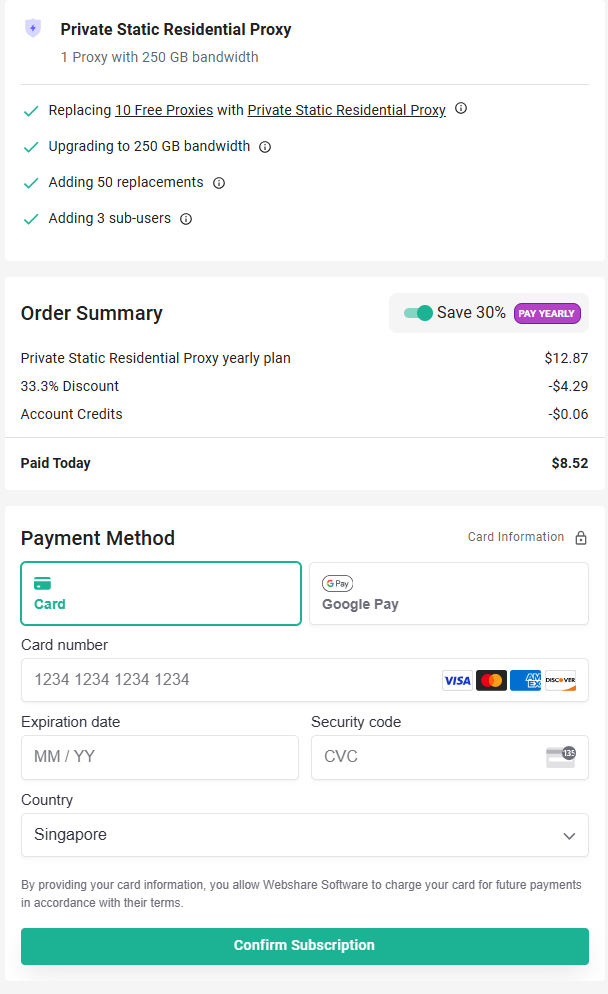Toggle the Save 30% yearly billing switch
608x994 pixels.
pyautogui.click(x=418, y=313)
